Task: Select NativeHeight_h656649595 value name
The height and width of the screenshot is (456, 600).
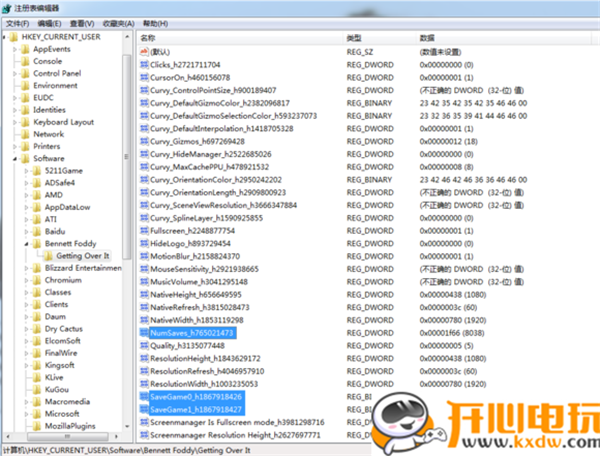Action: tap(196, 295)
